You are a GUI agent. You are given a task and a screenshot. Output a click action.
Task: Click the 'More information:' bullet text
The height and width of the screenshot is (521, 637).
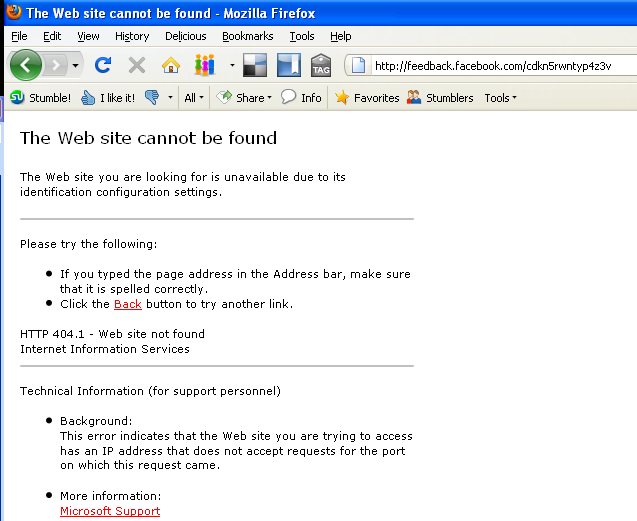point(110,496)
